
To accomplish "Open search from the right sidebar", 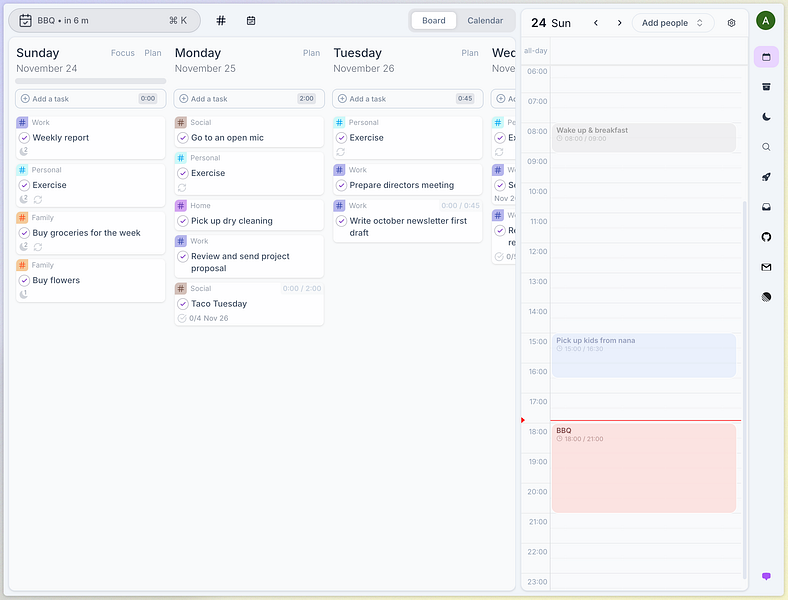I will (766, 147).
